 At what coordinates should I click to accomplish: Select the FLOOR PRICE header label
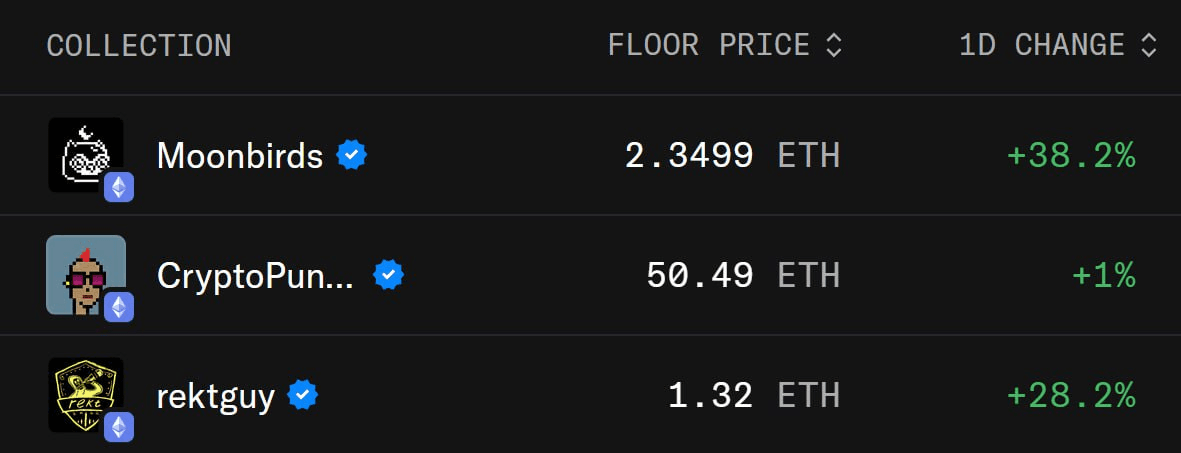[x=709, y=46]
